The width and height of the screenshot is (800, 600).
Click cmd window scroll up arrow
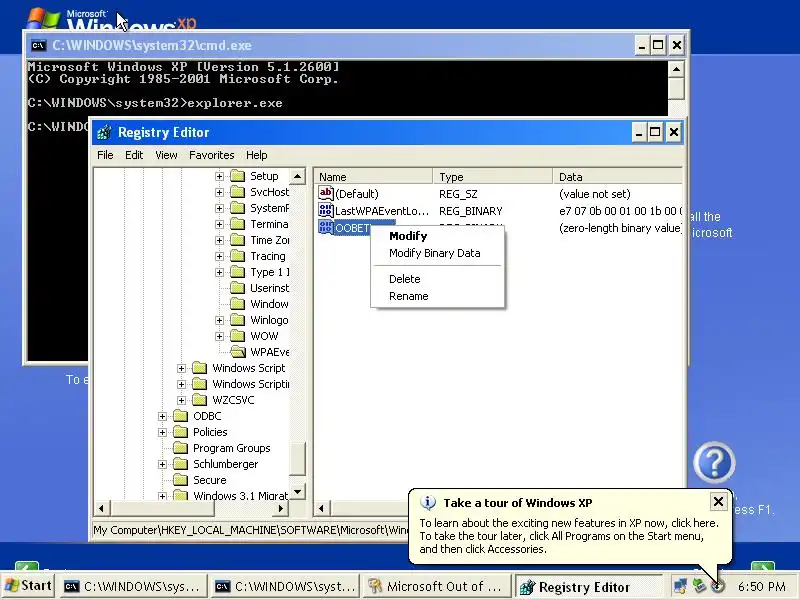tap(676, 69)
